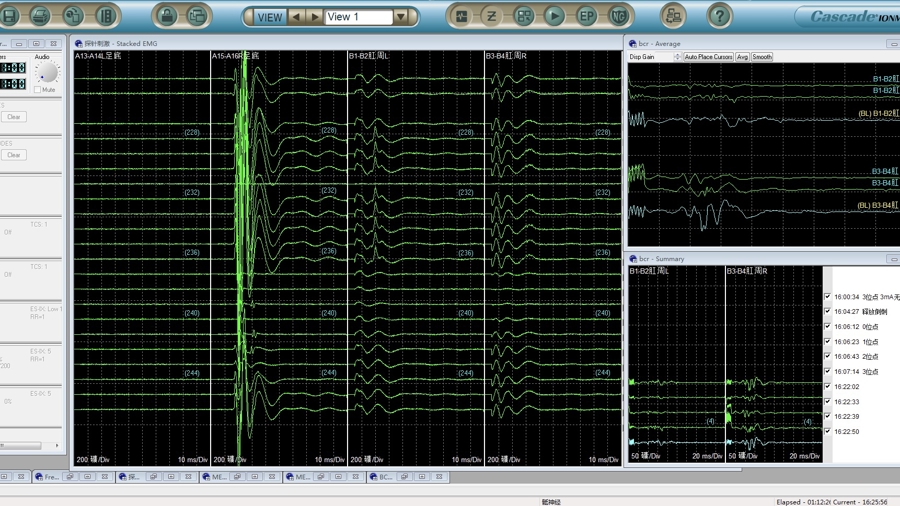Screen dimensions: 900x506
Task: Click the View 1 name field
Action: (359, 17)
